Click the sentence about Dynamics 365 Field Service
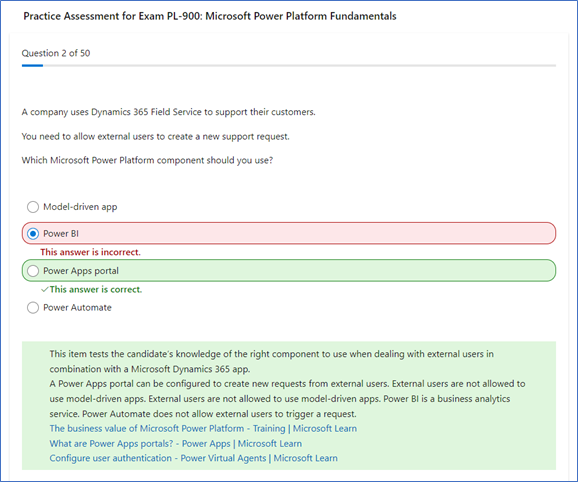 [x=168, y=112]
